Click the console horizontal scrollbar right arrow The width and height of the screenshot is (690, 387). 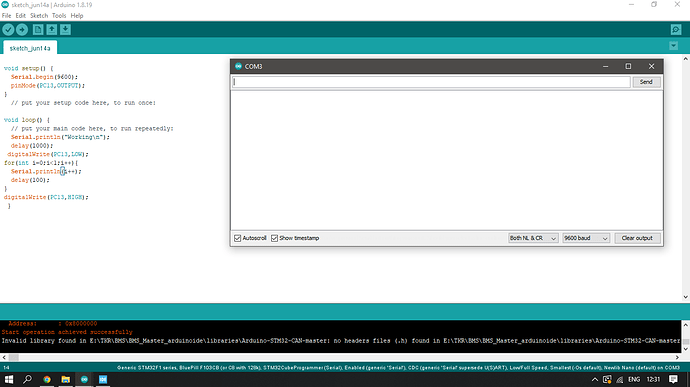pos(677,358)
